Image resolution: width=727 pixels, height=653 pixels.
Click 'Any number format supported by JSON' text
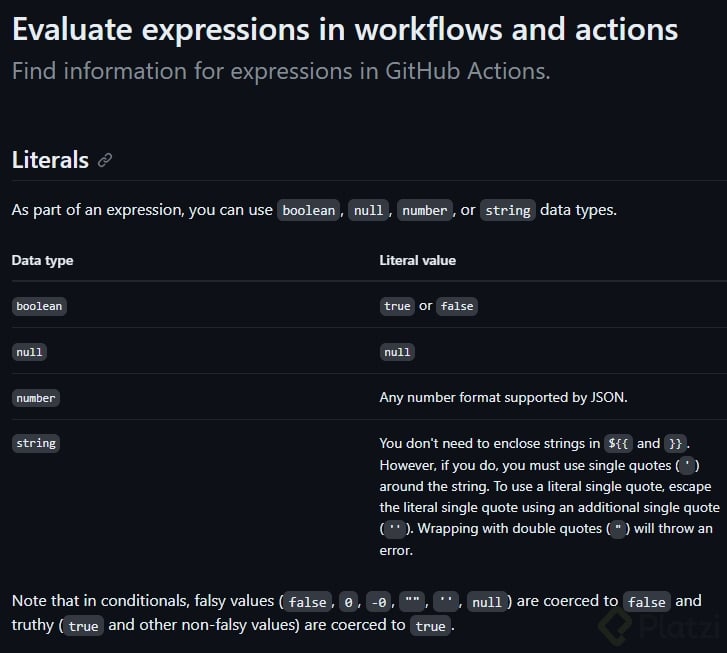tap(503, 398)
